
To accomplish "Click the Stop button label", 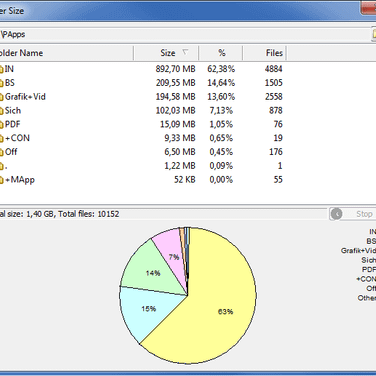I will [364, 214].
